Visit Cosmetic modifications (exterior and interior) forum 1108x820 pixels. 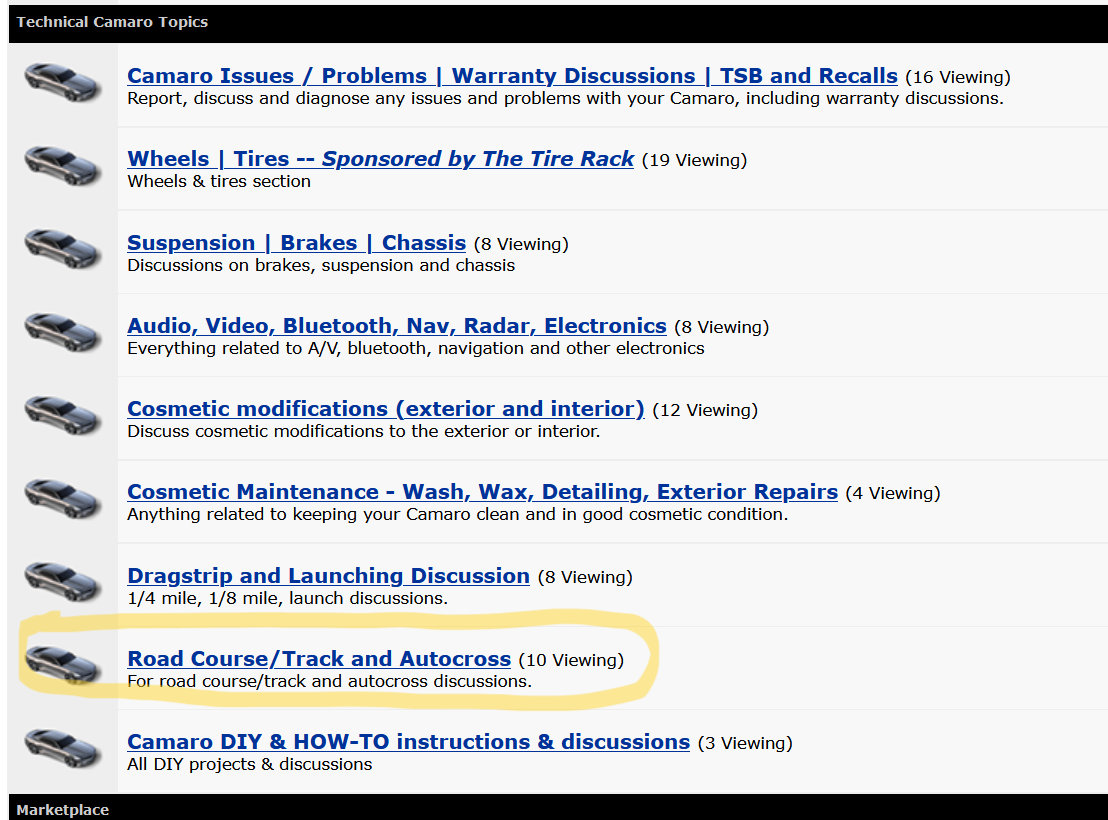tap(385, 409)
